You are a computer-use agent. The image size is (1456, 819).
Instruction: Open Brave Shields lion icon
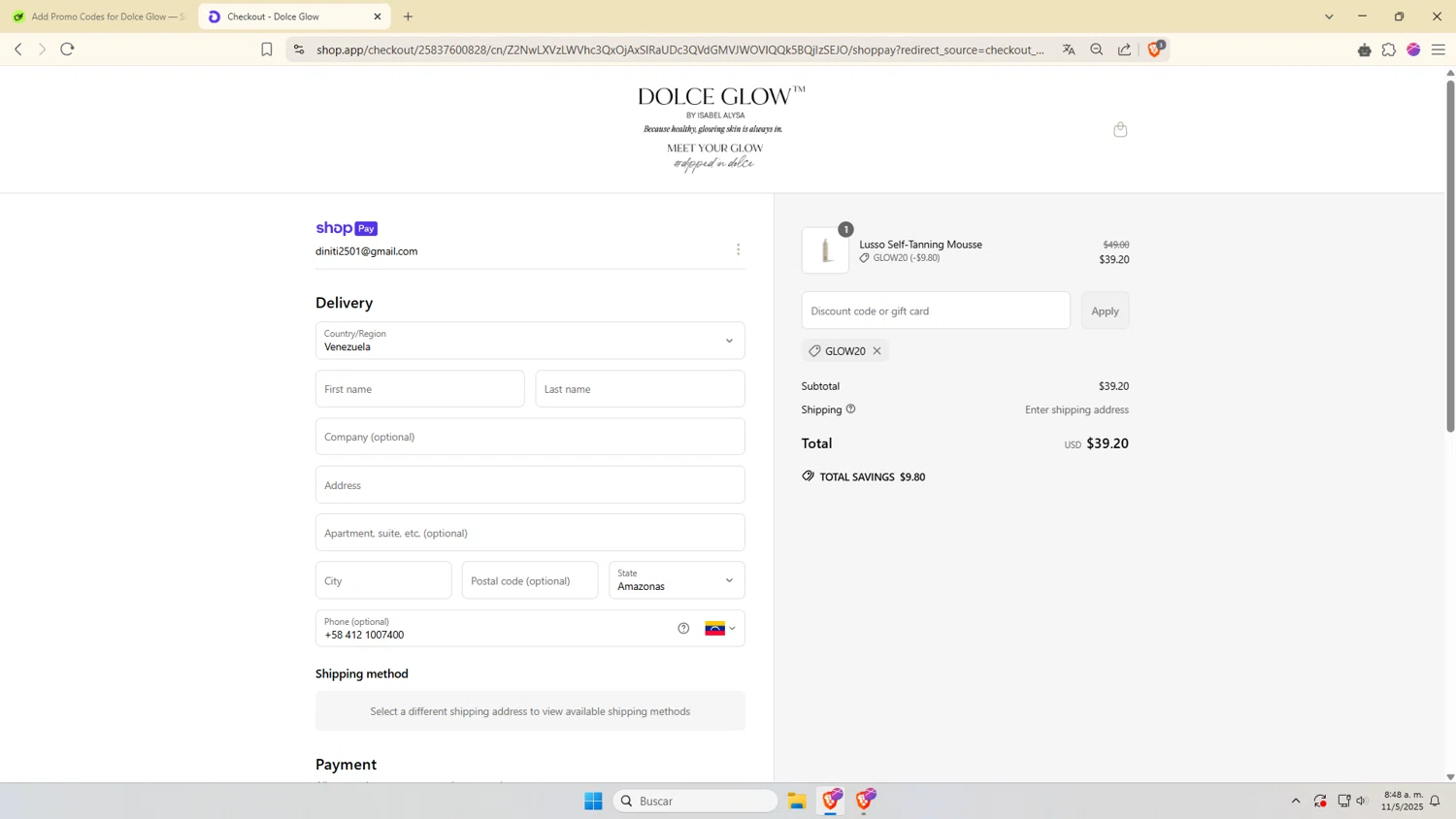(x=1155, y=49)
